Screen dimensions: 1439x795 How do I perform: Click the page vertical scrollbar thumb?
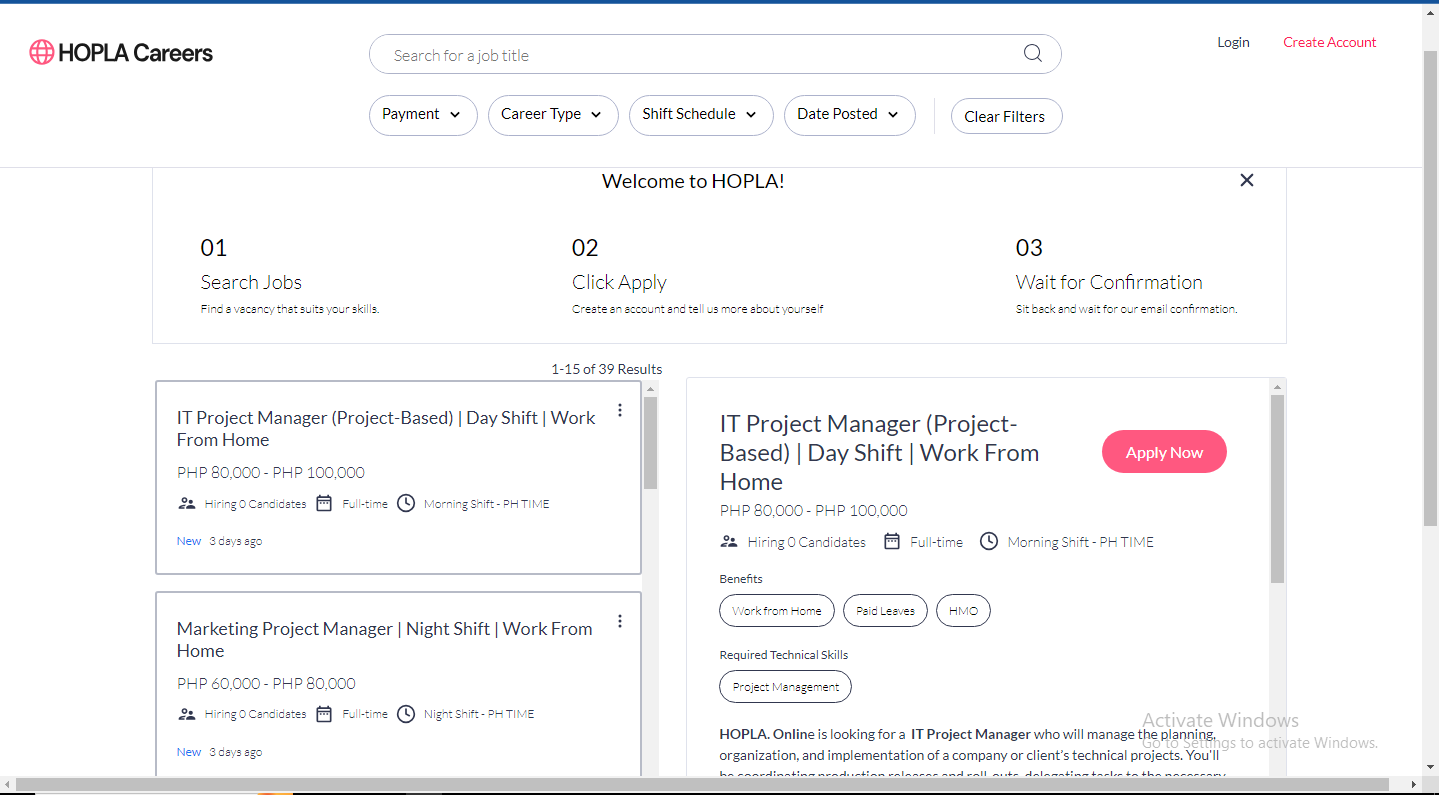pyautogui.click(x=1430, y=287)
